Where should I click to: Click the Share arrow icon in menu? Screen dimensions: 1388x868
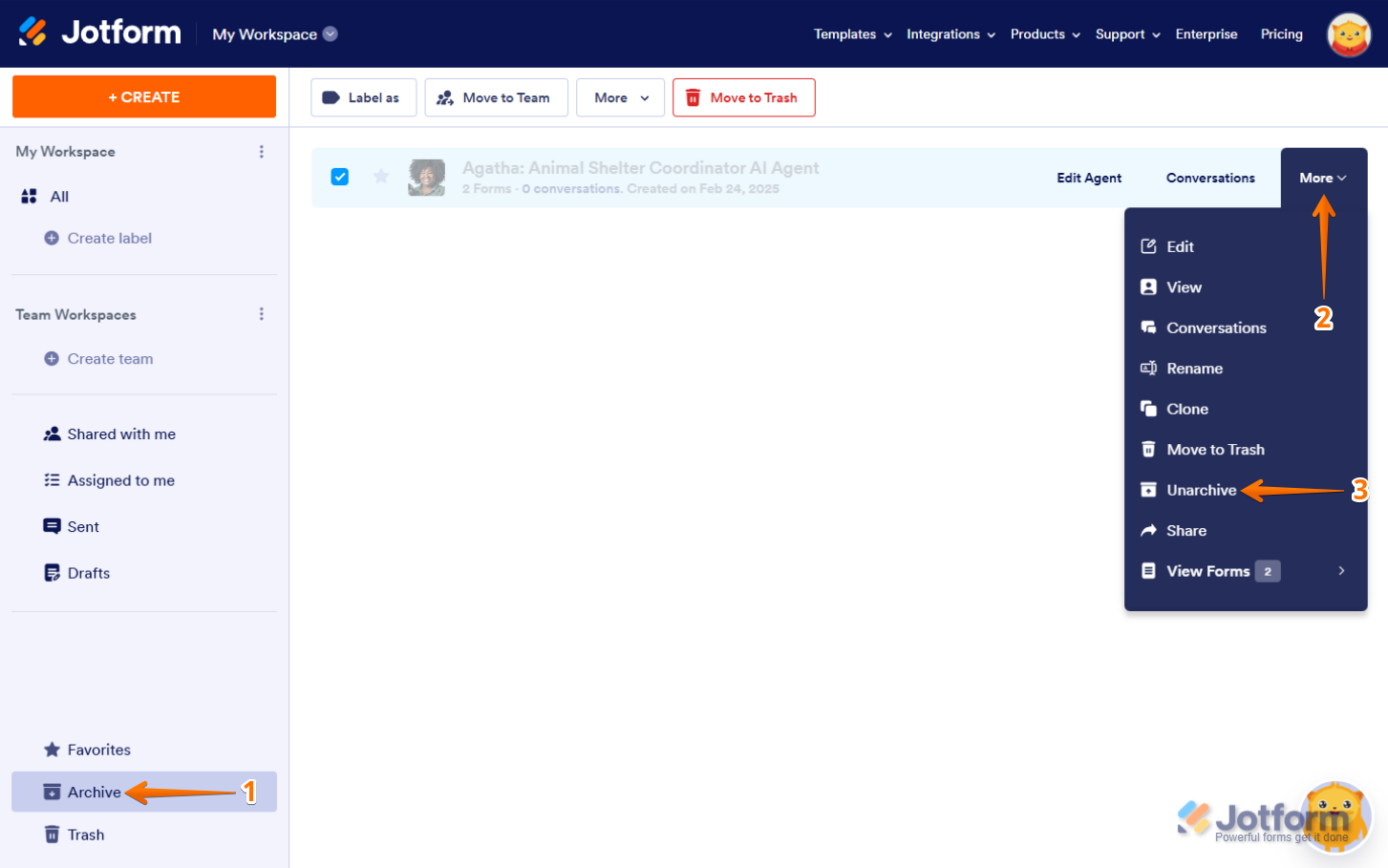[x=1148, y=530]
